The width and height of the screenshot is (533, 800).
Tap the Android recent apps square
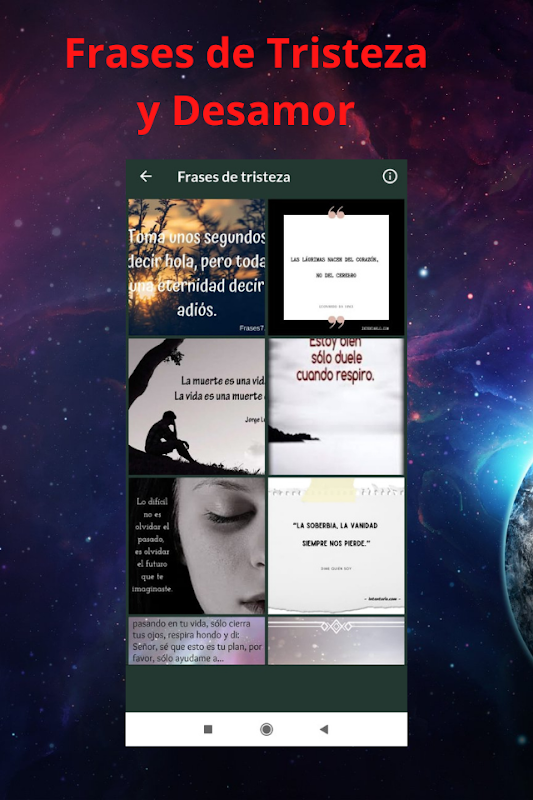(208, 729)
